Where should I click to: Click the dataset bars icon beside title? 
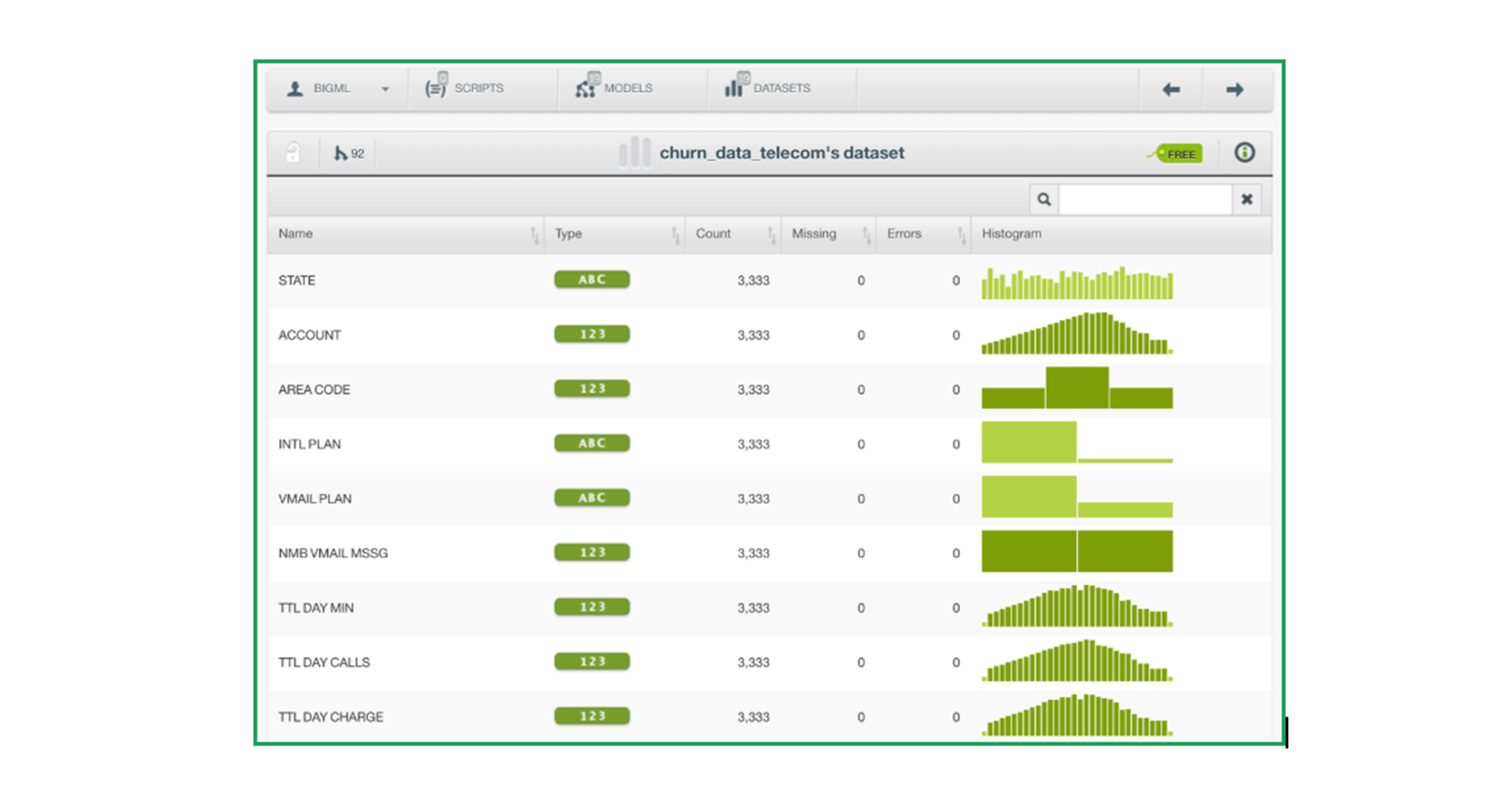point(634,152)
